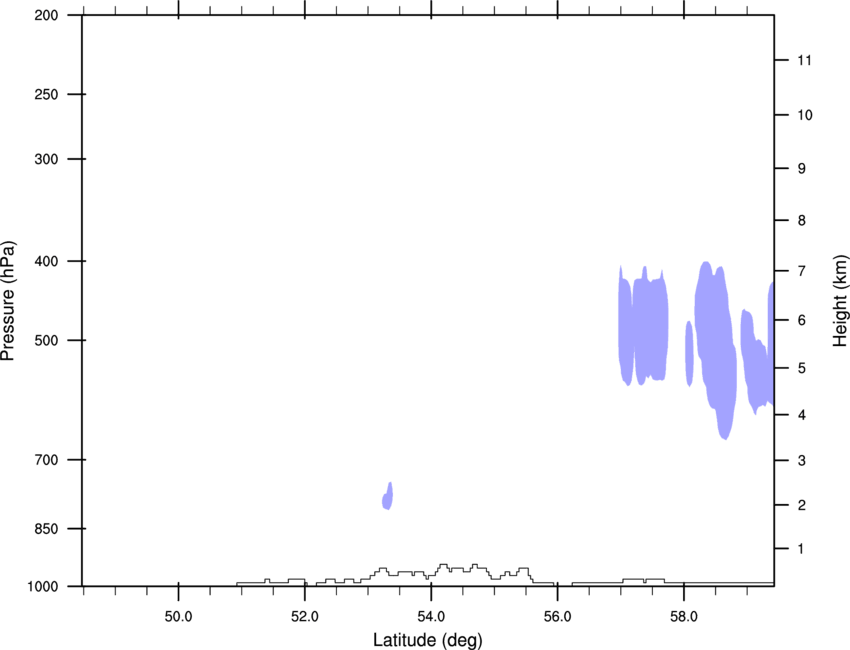Pick the 9 km height label
This screenshot has height=650, width=850.
(x=802, y=169)
